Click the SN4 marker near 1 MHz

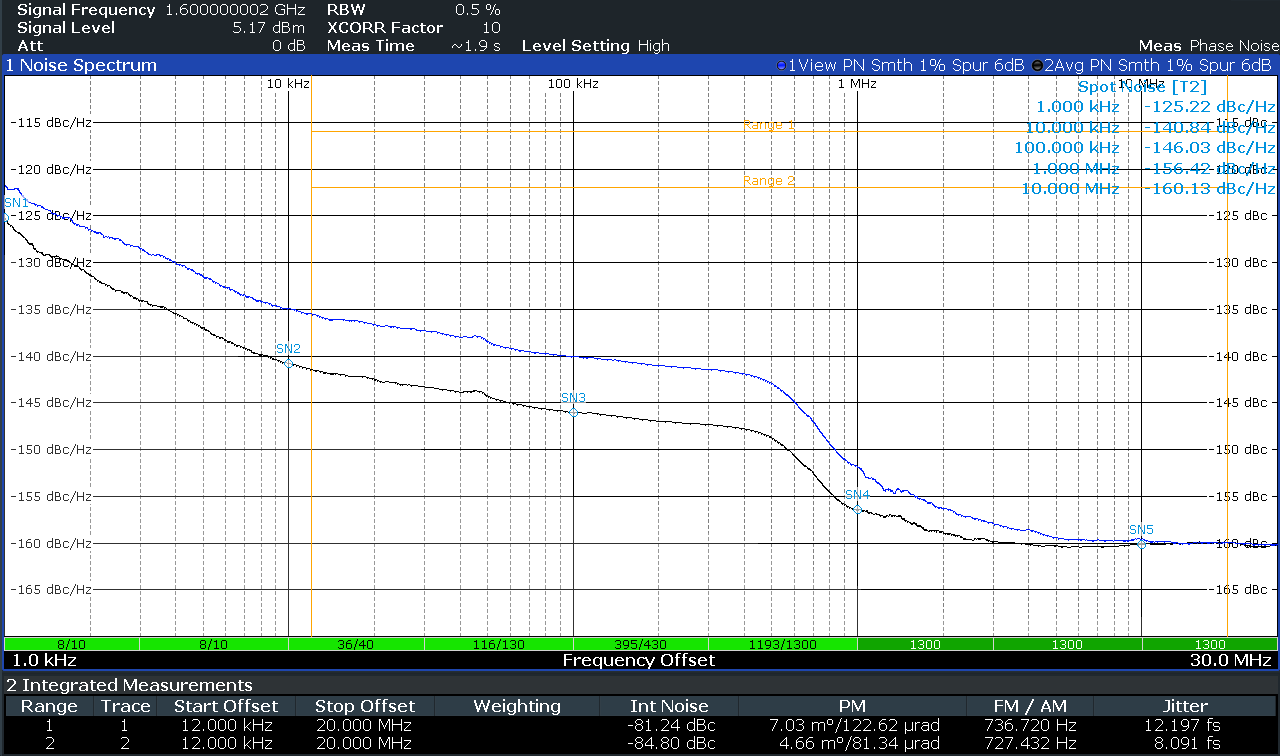click(x=857, y=508)
